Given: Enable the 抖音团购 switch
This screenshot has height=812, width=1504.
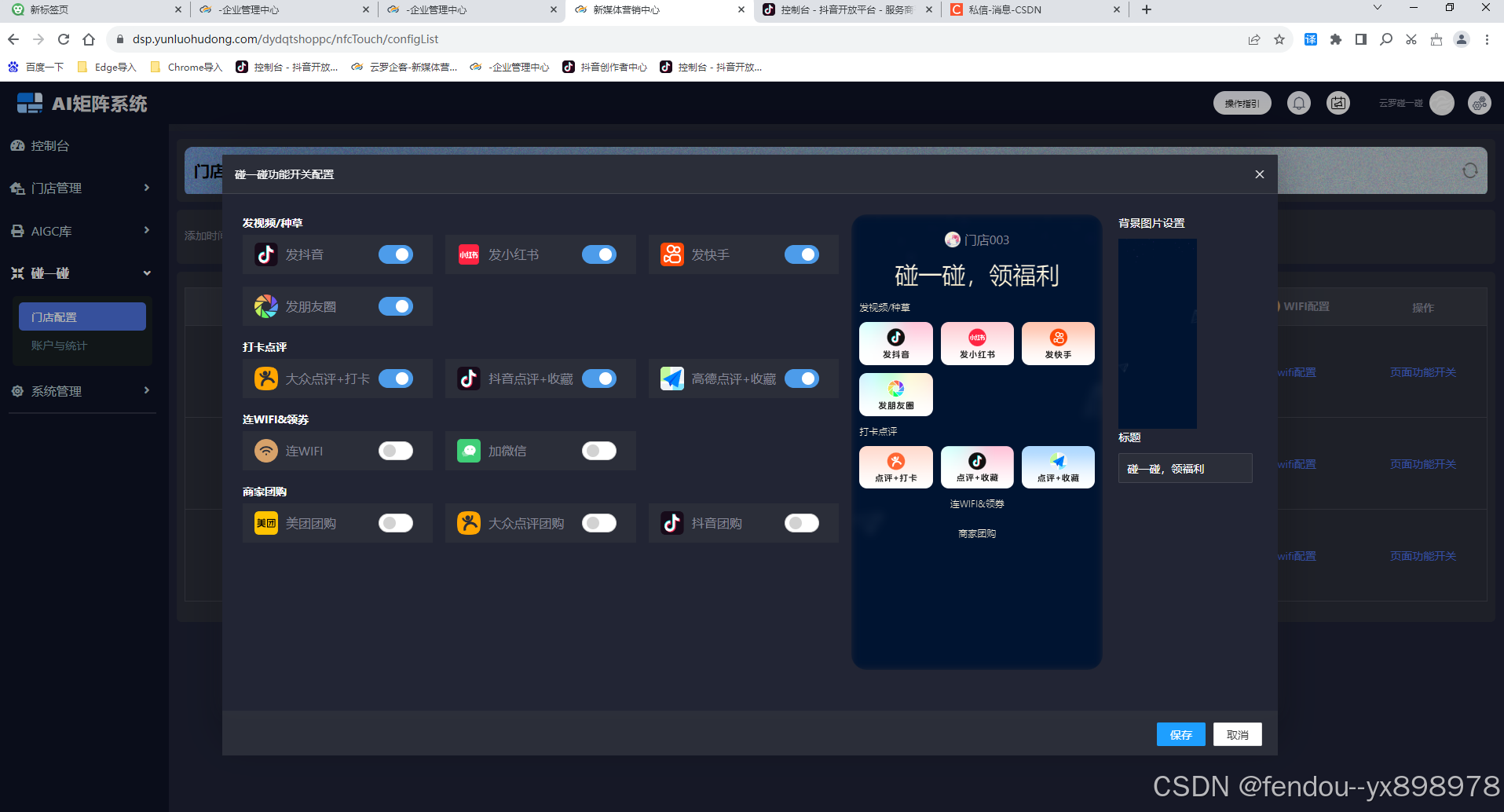Looking at the screenshot, I should 802,523.
